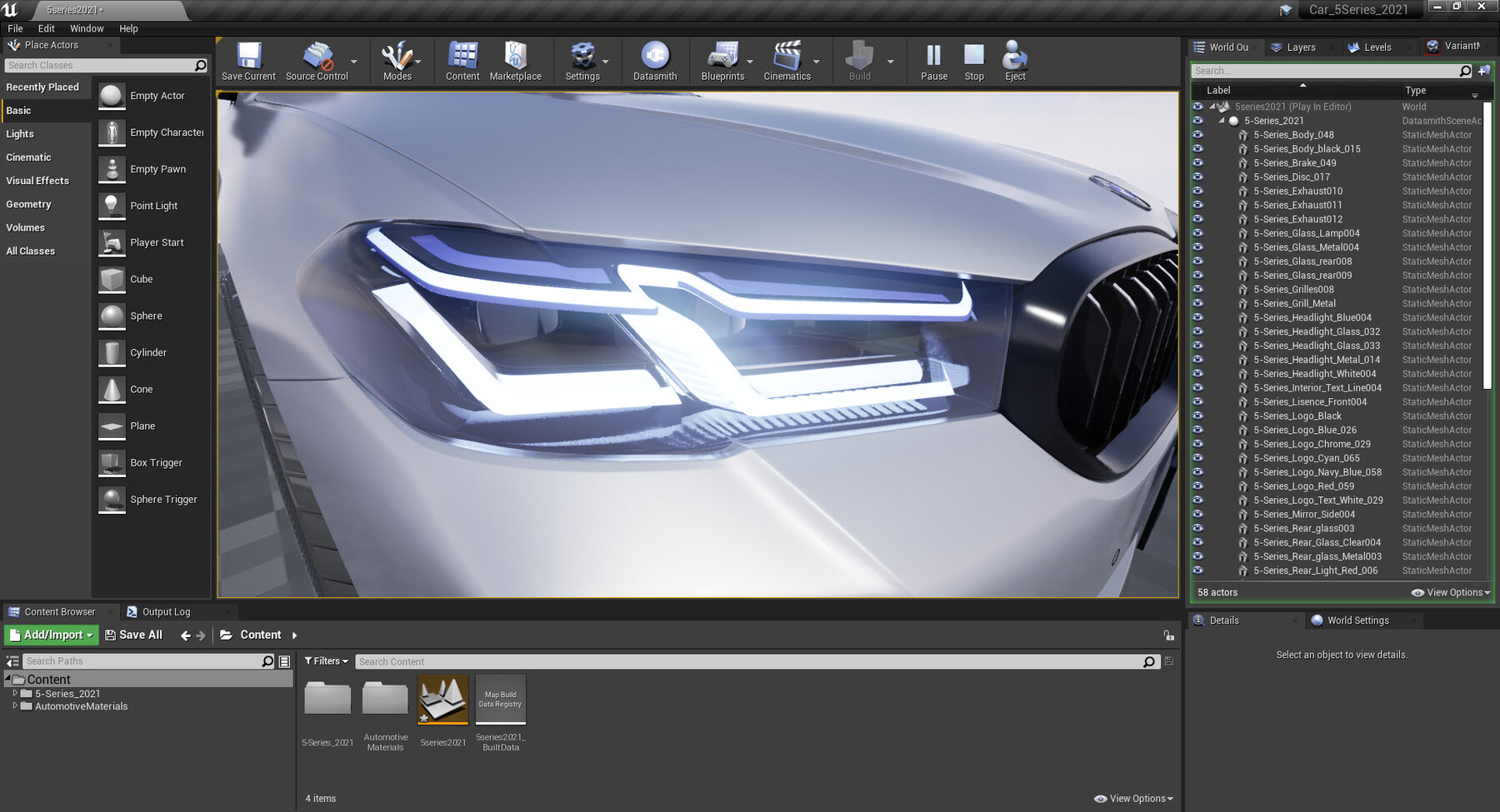The image size is (1500, 812).
Task: Open Content Browser View Options
Action: [x=1133, y=799]
